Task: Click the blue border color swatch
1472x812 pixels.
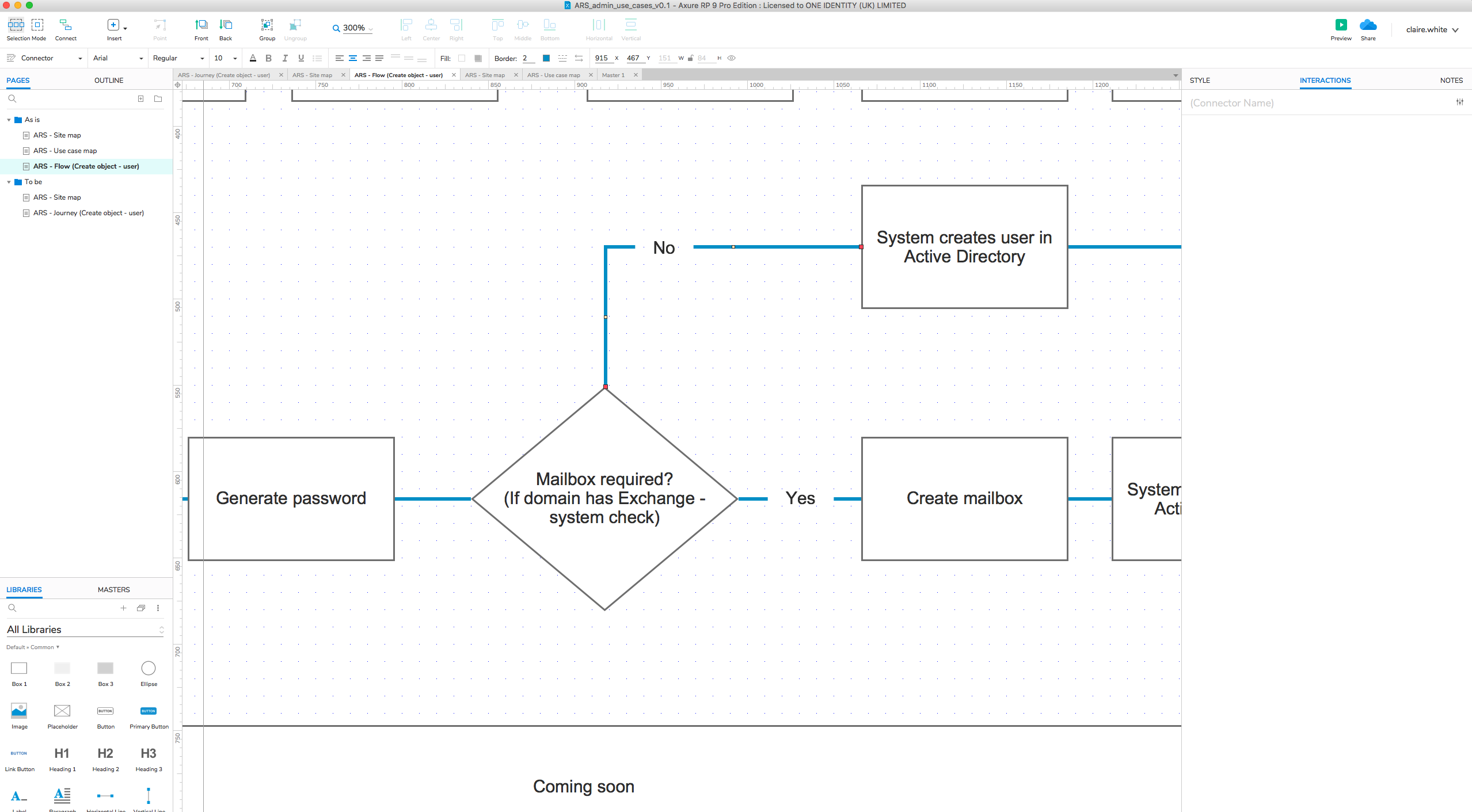Action: point(546,58)
